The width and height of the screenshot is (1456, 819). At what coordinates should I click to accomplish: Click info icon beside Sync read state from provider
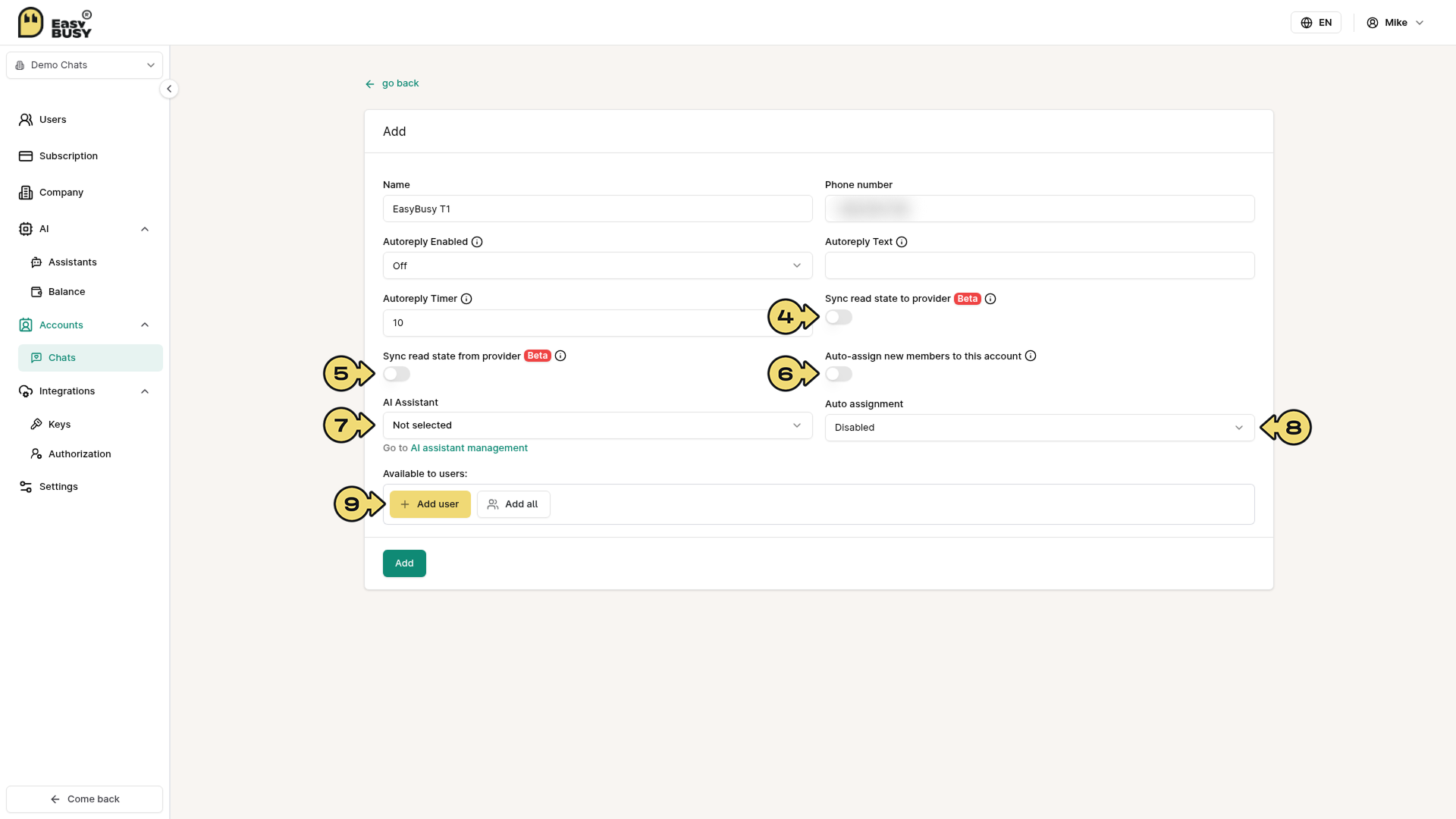[560, 356]
